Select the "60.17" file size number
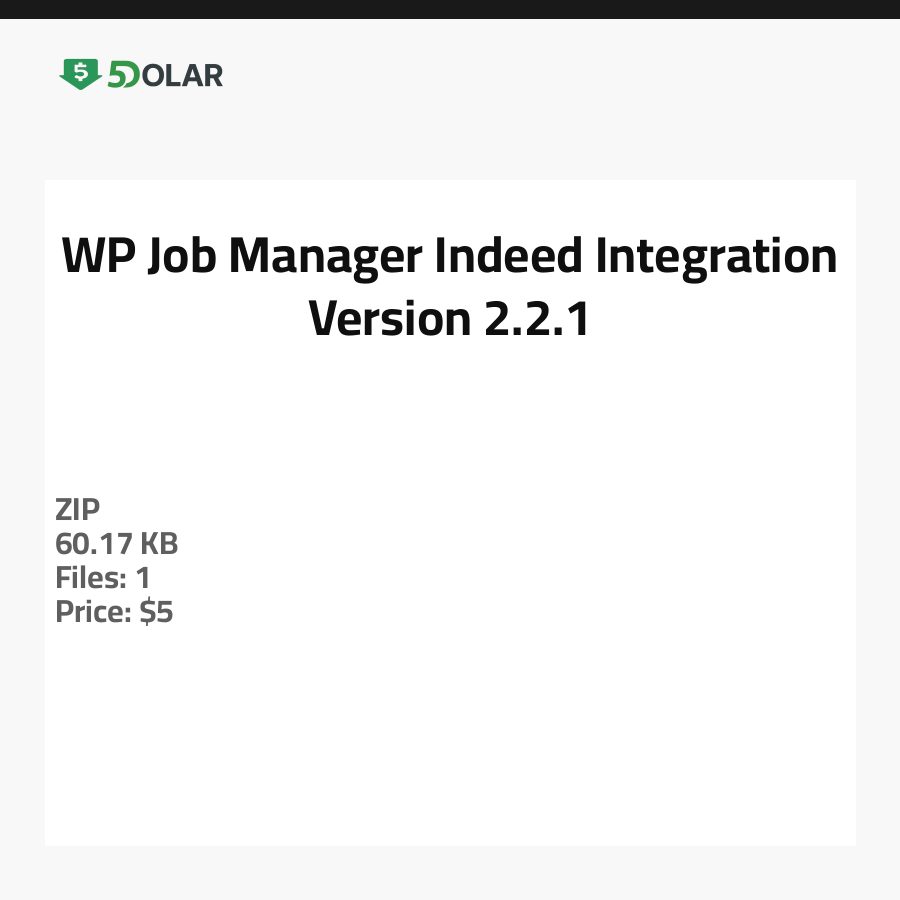This screenshot has height=900, width=900. [x=93, y=544]
